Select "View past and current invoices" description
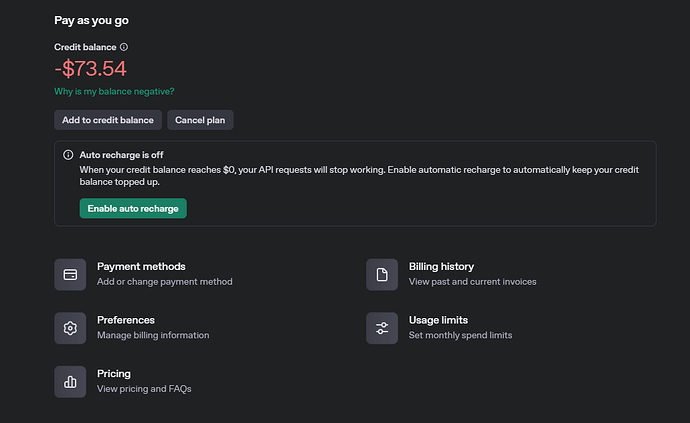Image resolution: width=690 pixels, height=423 pixels. pos(472,282)
